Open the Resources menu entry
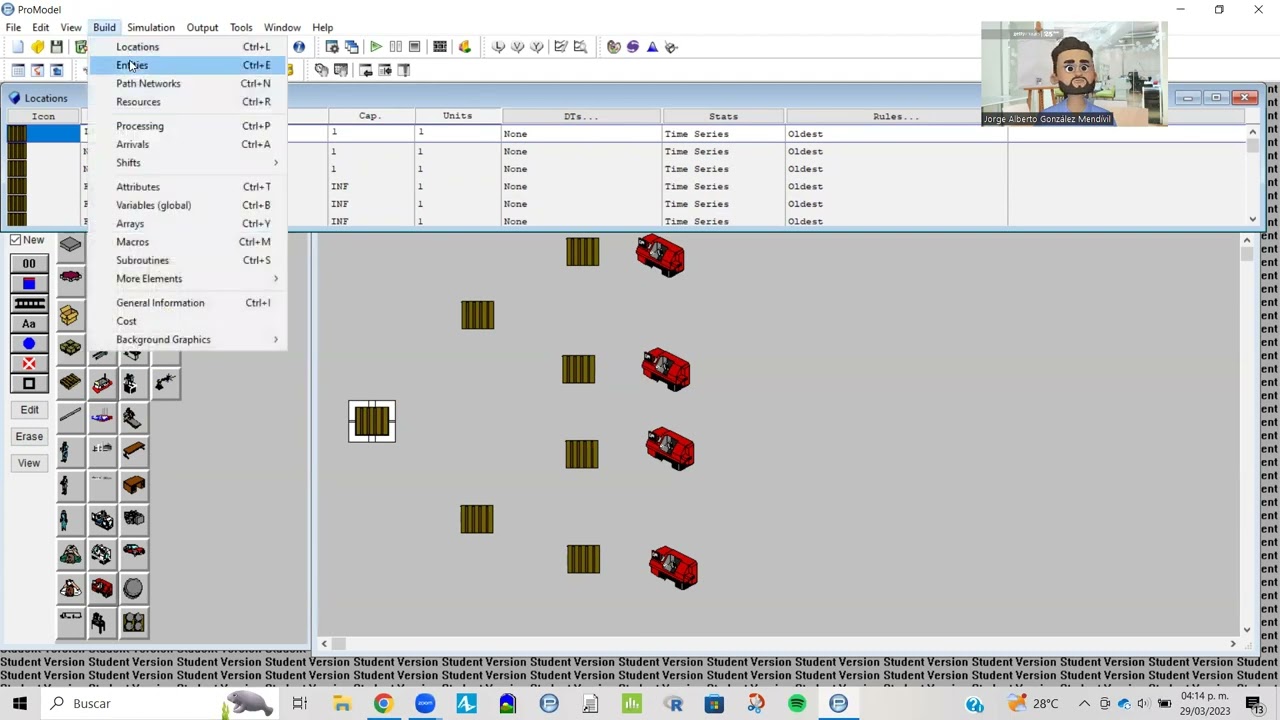 [x=187, y=102]
